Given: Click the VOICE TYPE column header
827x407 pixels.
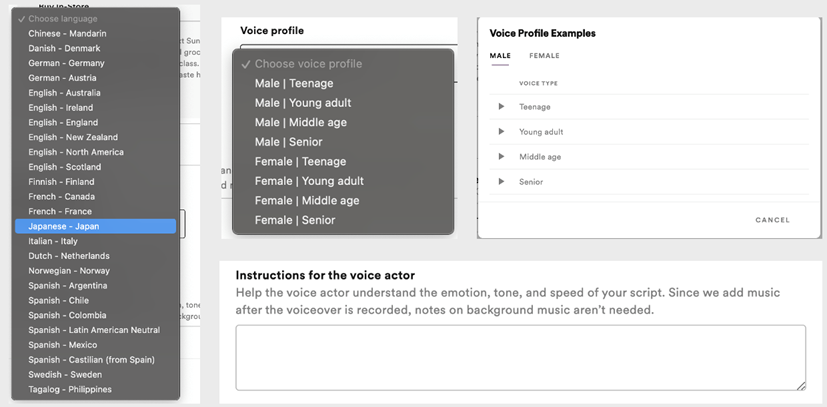Looking at the screenshot, I should [538, 83].
